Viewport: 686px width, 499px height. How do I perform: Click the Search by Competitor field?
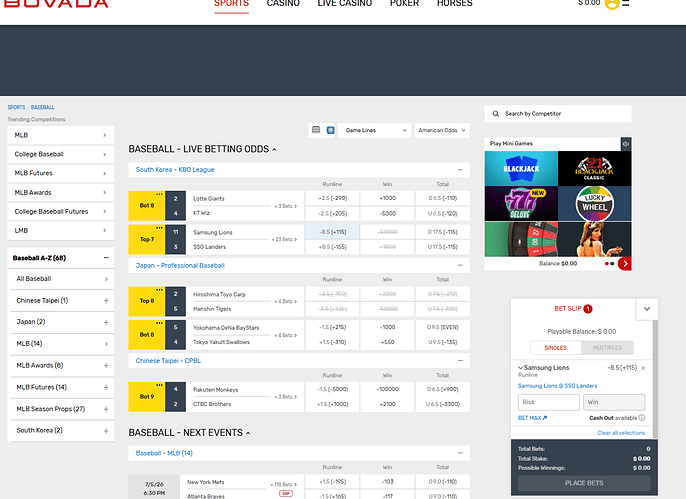[x=558, y=114]
